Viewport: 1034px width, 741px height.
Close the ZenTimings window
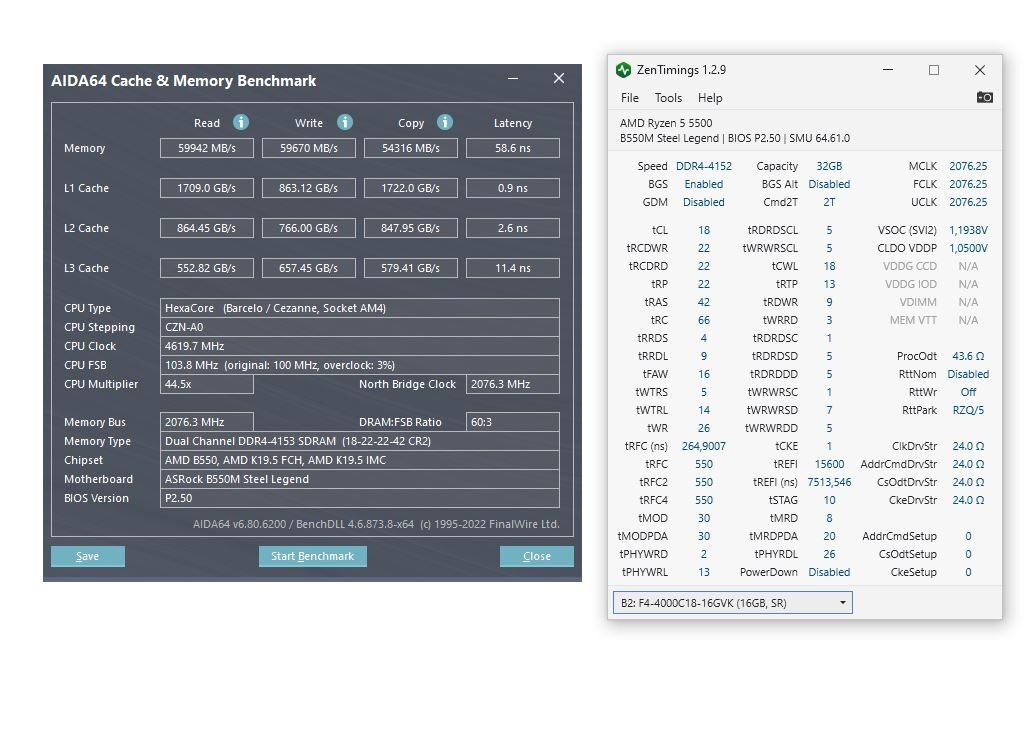pos(980,70)
